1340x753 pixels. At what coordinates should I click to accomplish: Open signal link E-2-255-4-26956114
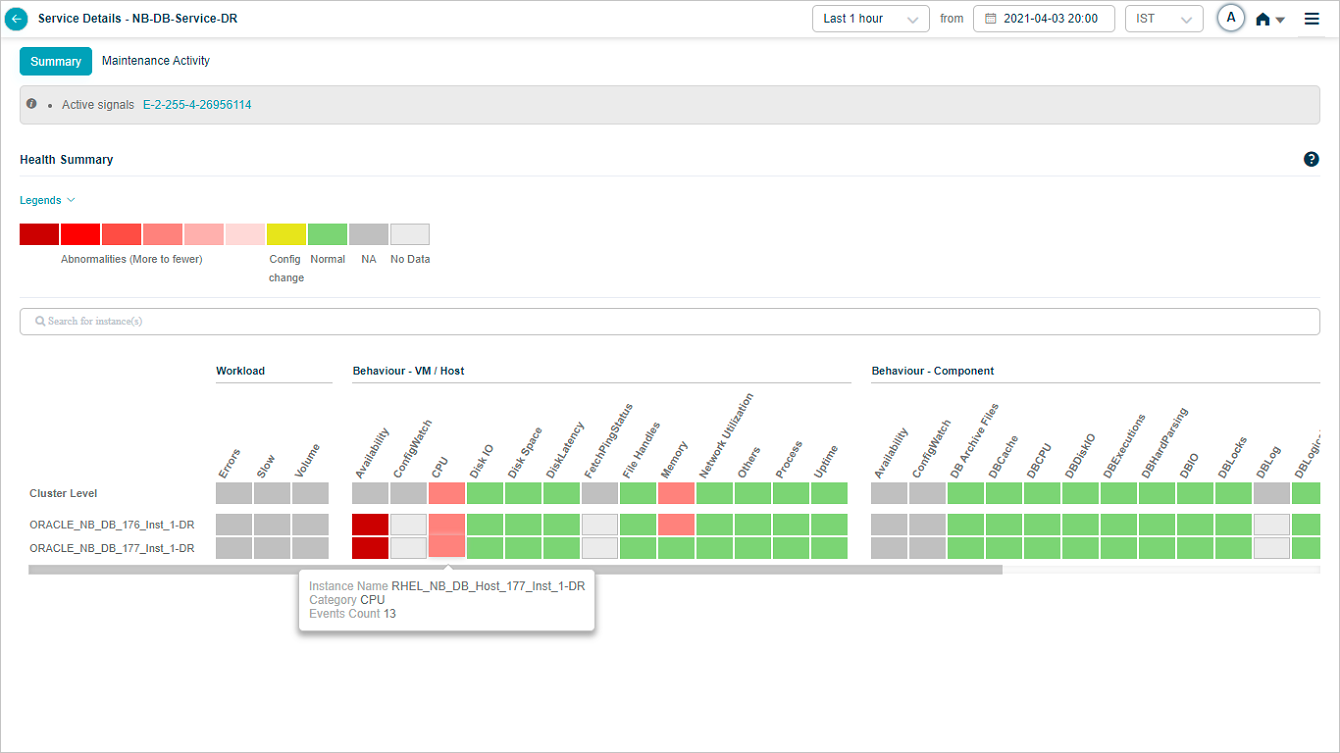pyautogui.click(x=197, y=105)
